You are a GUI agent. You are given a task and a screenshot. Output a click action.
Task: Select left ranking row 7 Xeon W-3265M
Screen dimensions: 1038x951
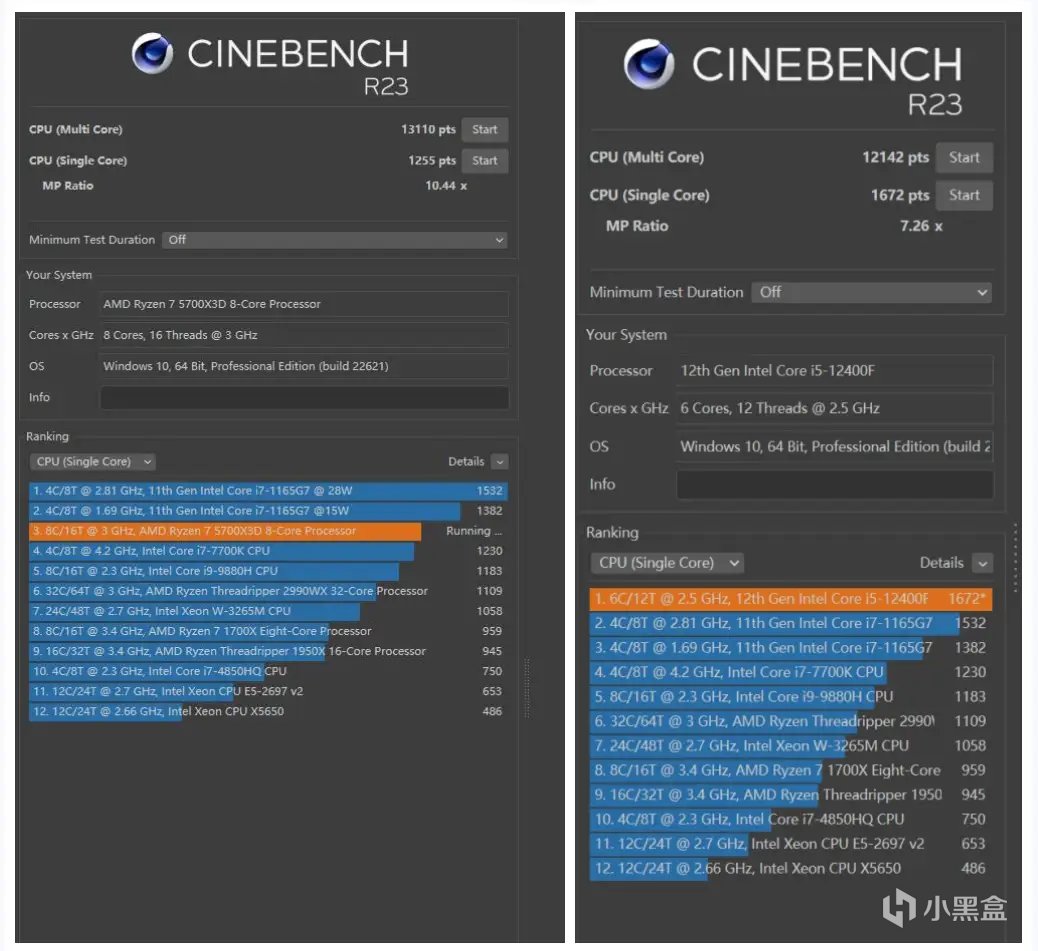[x=268, y=611]
